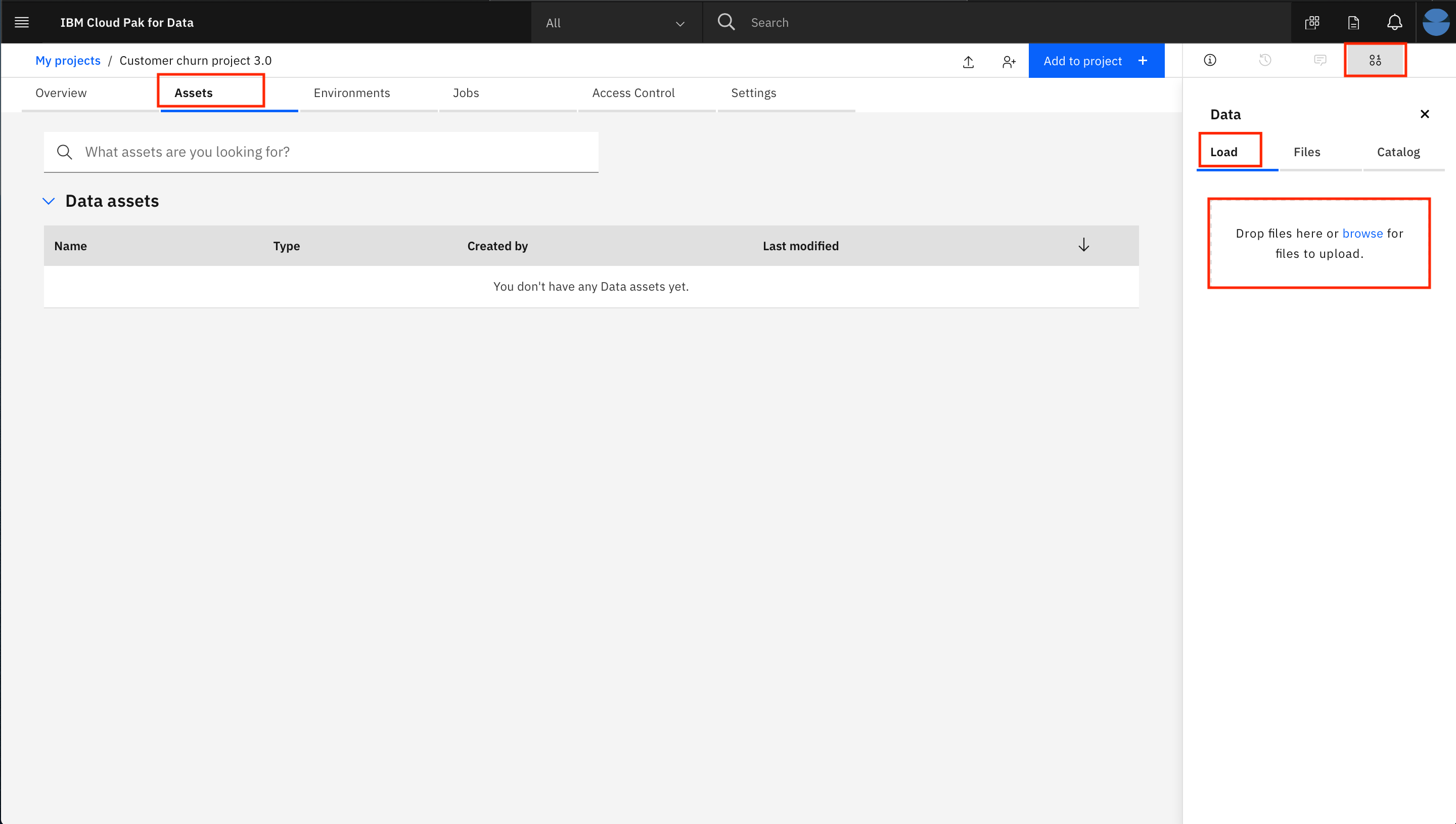Switch to the Catalog tab
Screen dimensions: 1456x824
(1398, 151)
